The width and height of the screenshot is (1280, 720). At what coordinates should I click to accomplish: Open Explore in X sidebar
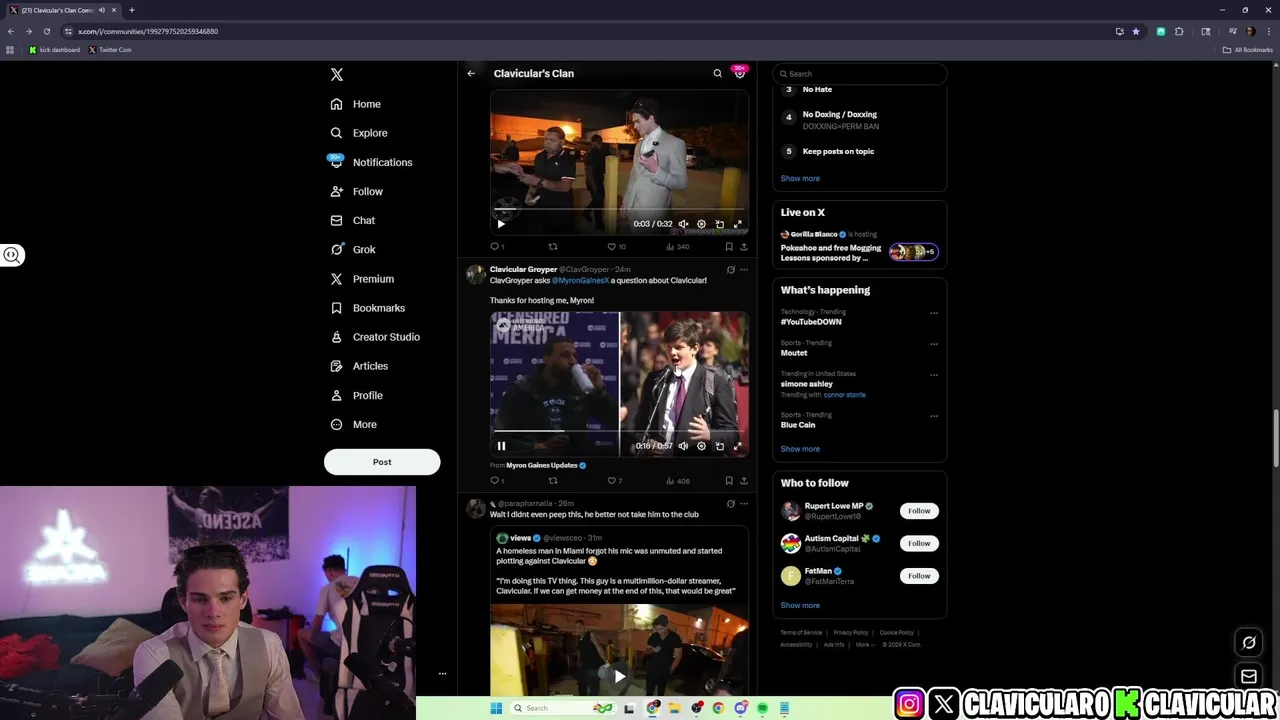359,133
